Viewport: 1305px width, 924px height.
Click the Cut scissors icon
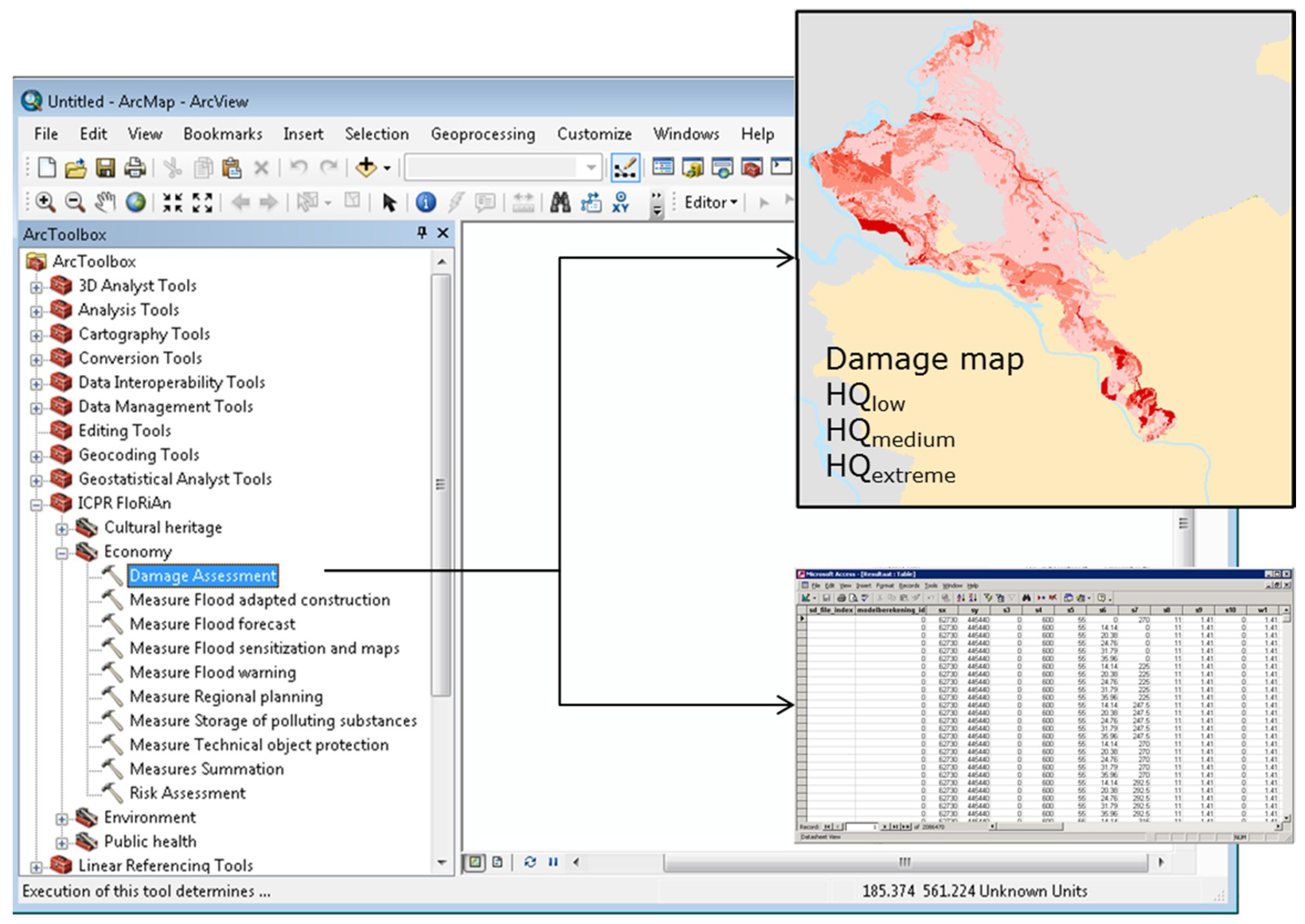coord(173,168)
